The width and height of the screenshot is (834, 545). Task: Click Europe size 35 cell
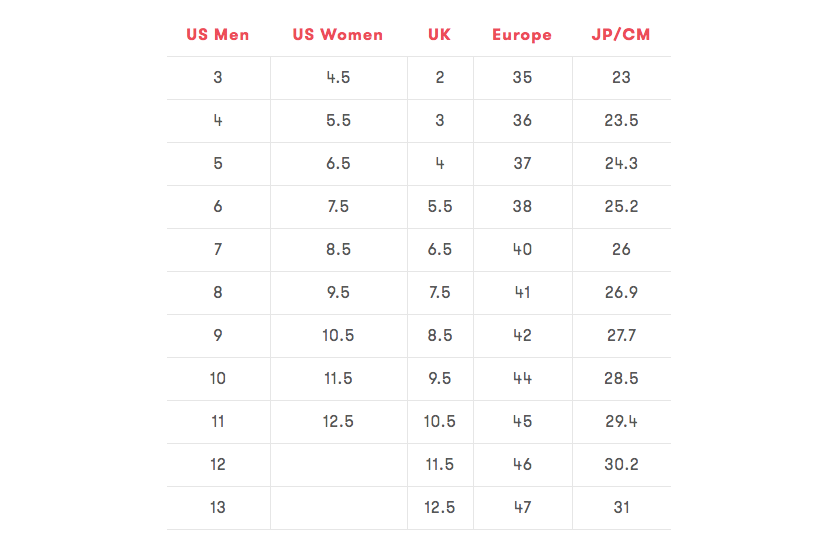coord(522,78)
